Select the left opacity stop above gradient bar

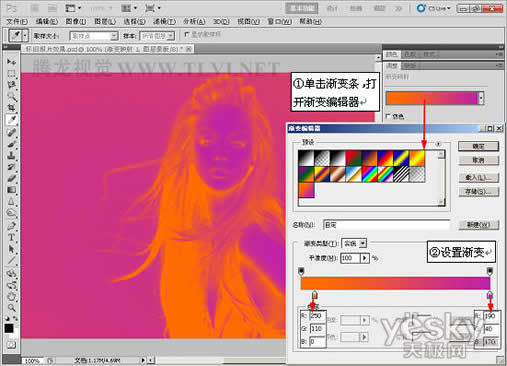[x=301, y=271]
